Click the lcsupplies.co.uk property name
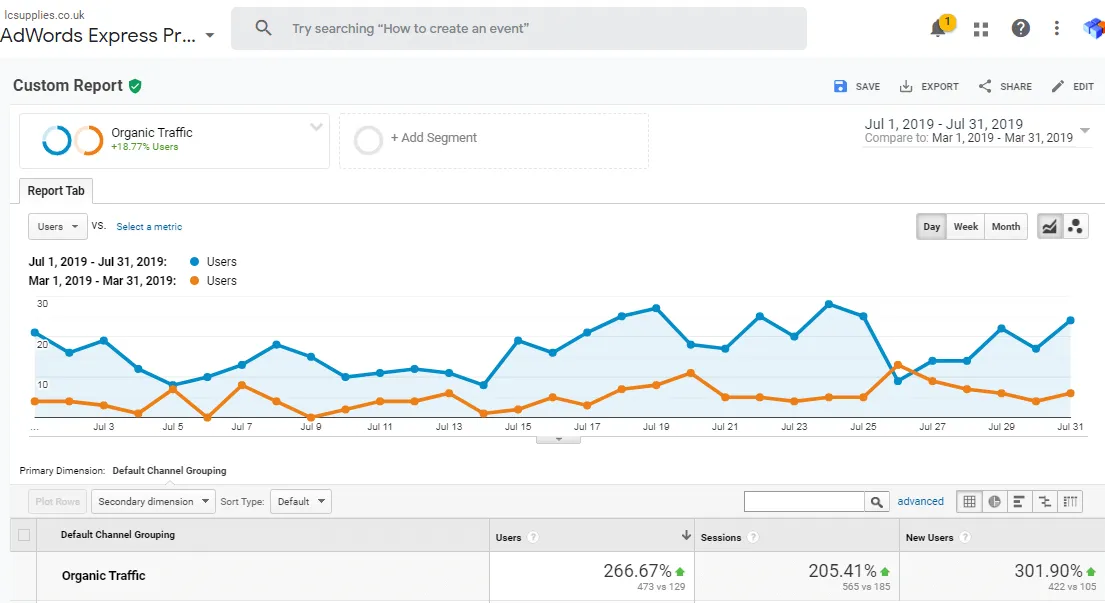The width and height of the screenshot is (1105, 603). click(x=44, y=15)
